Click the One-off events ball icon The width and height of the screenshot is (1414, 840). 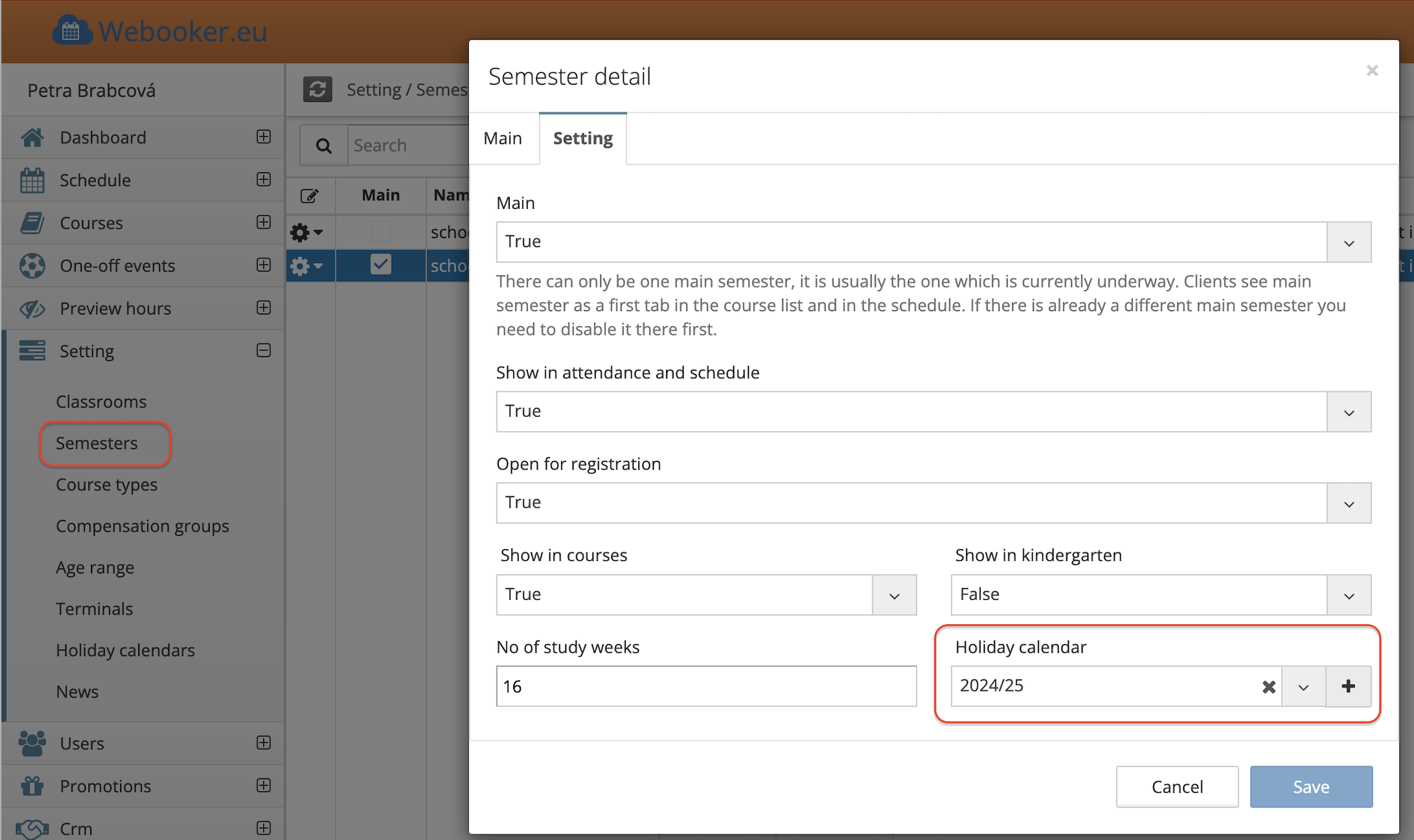(x=32, y=266)
